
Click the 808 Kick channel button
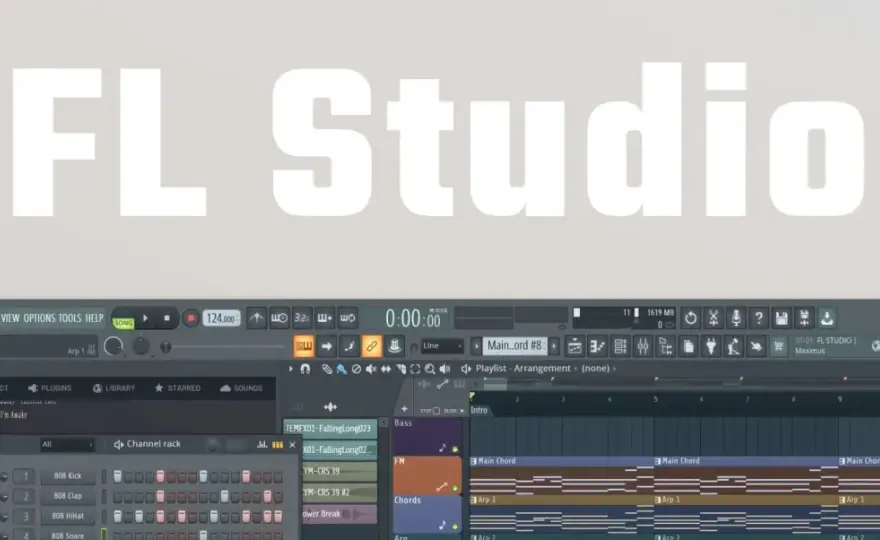pos(67,476)
